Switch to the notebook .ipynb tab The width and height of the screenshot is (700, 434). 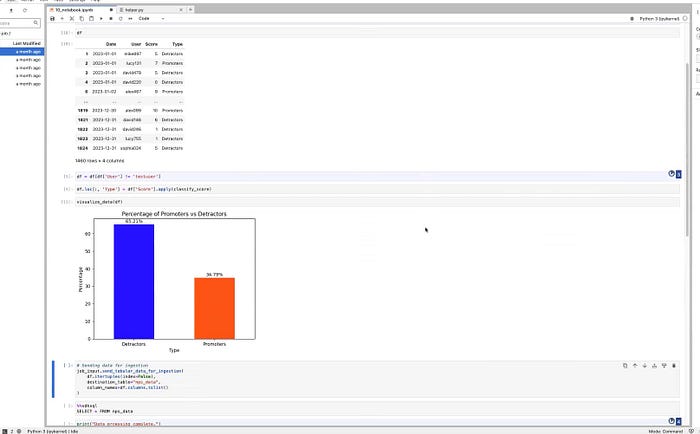pyautogui.click(x=81, y=10)
